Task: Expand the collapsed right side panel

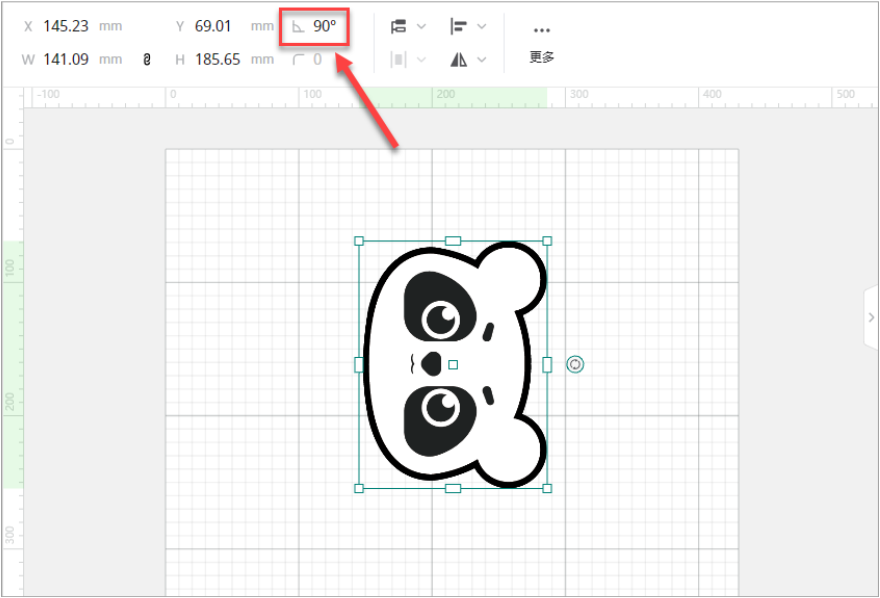Action: coord(870,317)
